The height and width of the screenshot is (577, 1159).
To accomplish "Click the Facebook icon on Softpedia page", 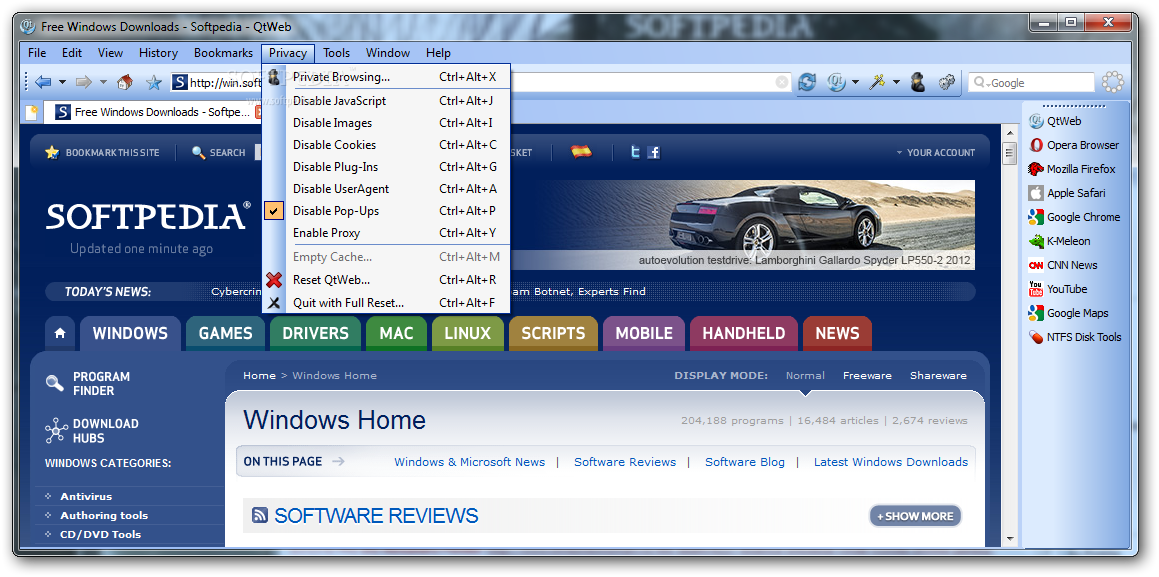I will (x=653, y=152).
